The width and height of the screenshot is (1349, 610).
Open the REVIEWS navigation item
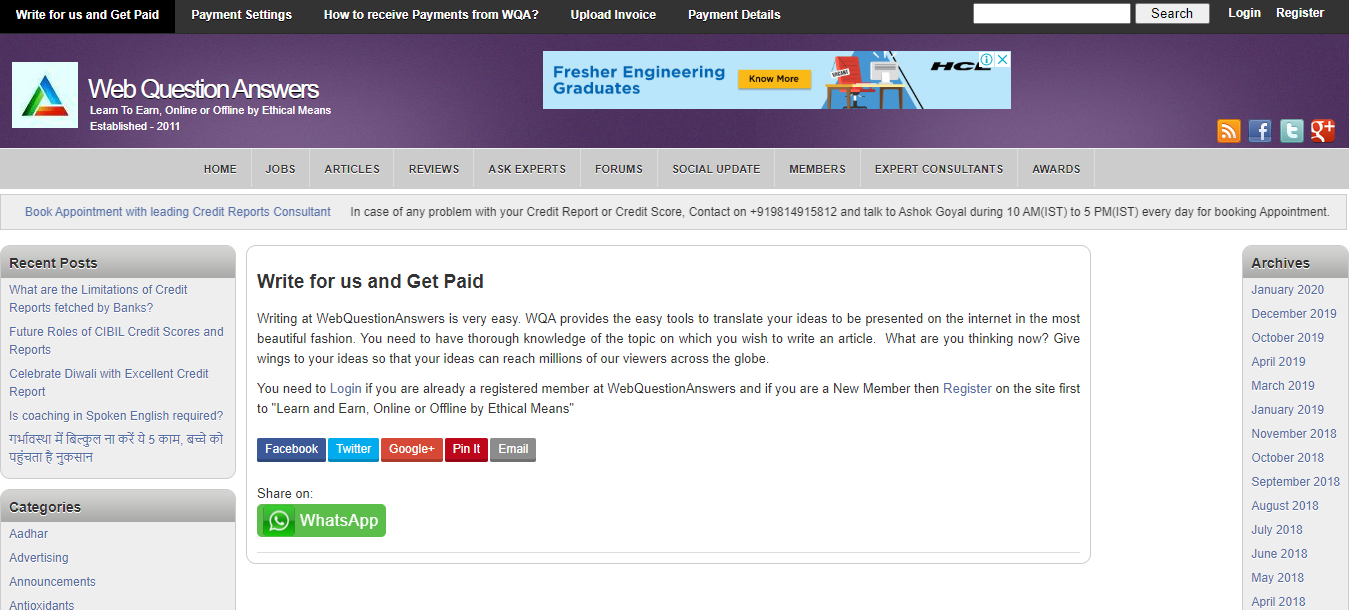pyautogui.click(x=434, y=169)
